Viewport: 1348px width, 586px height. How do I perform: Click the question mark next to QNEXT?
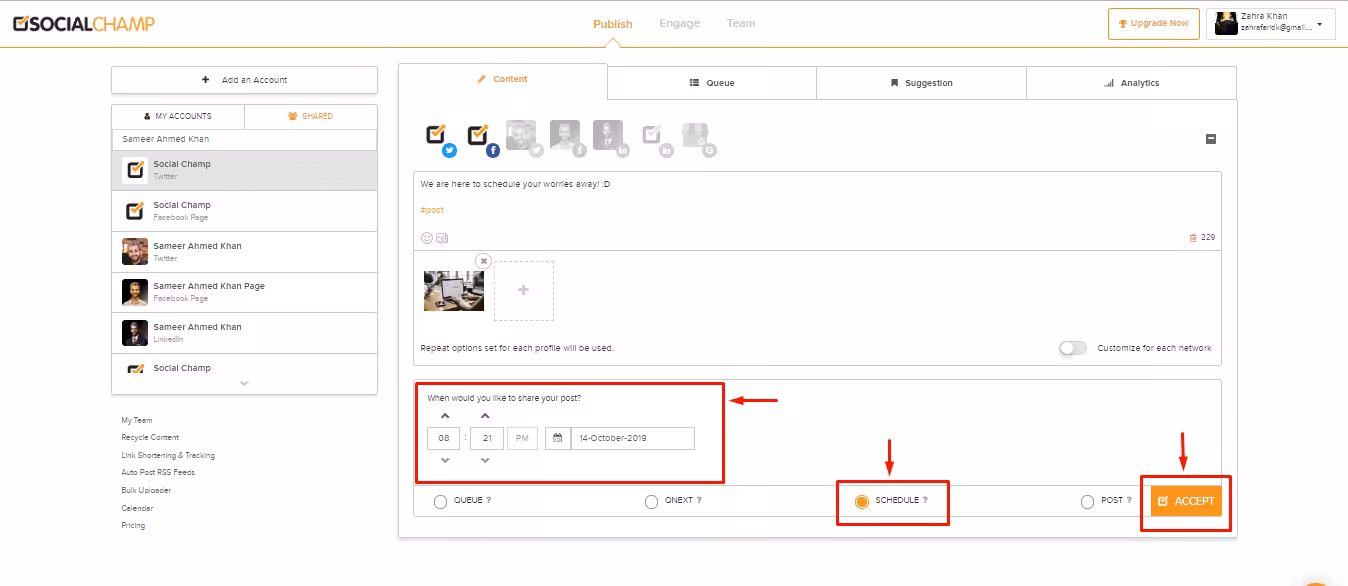[x=699, y=500]
